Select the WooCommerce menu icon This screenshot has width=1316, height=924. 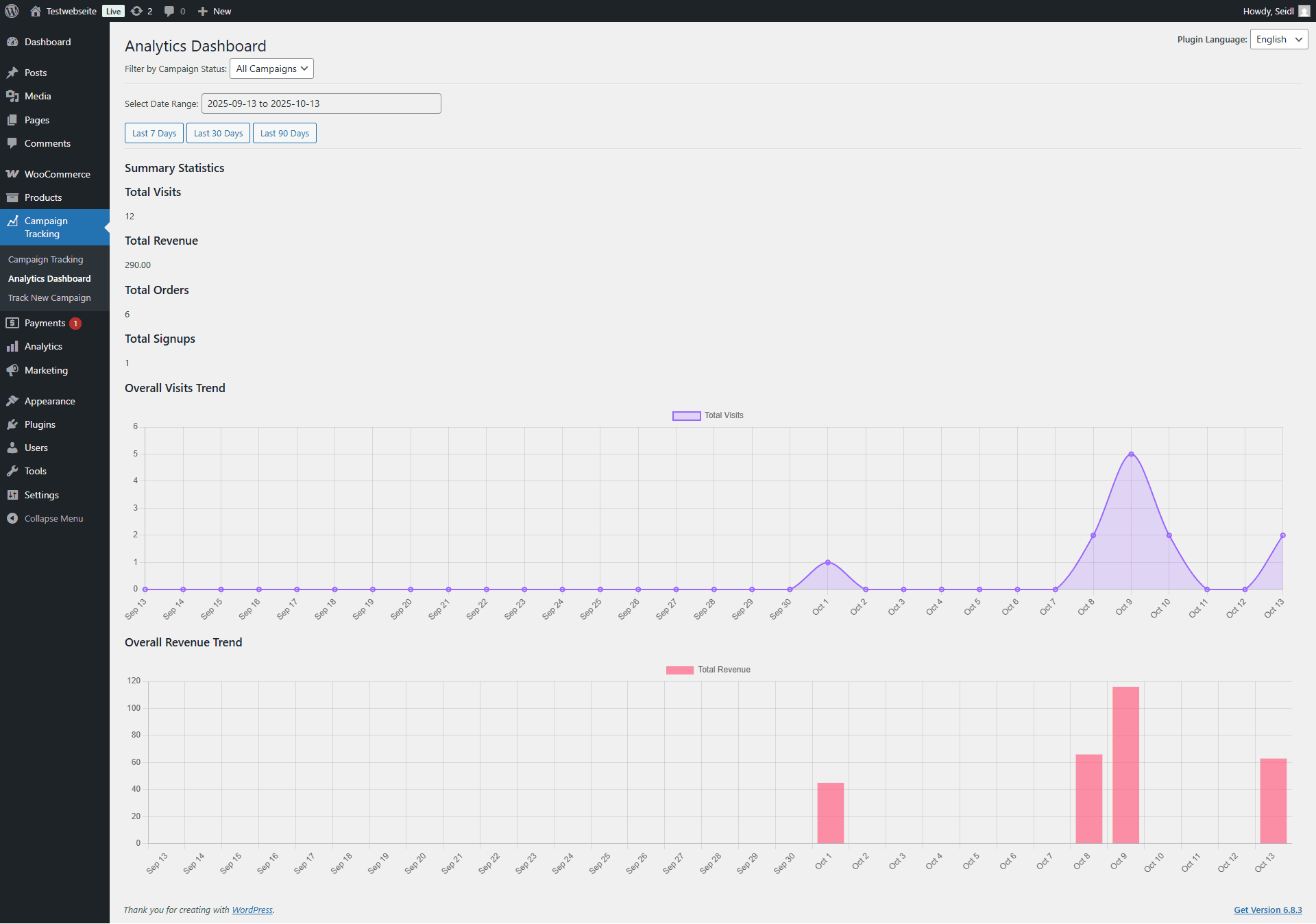[x=13, y=173]
